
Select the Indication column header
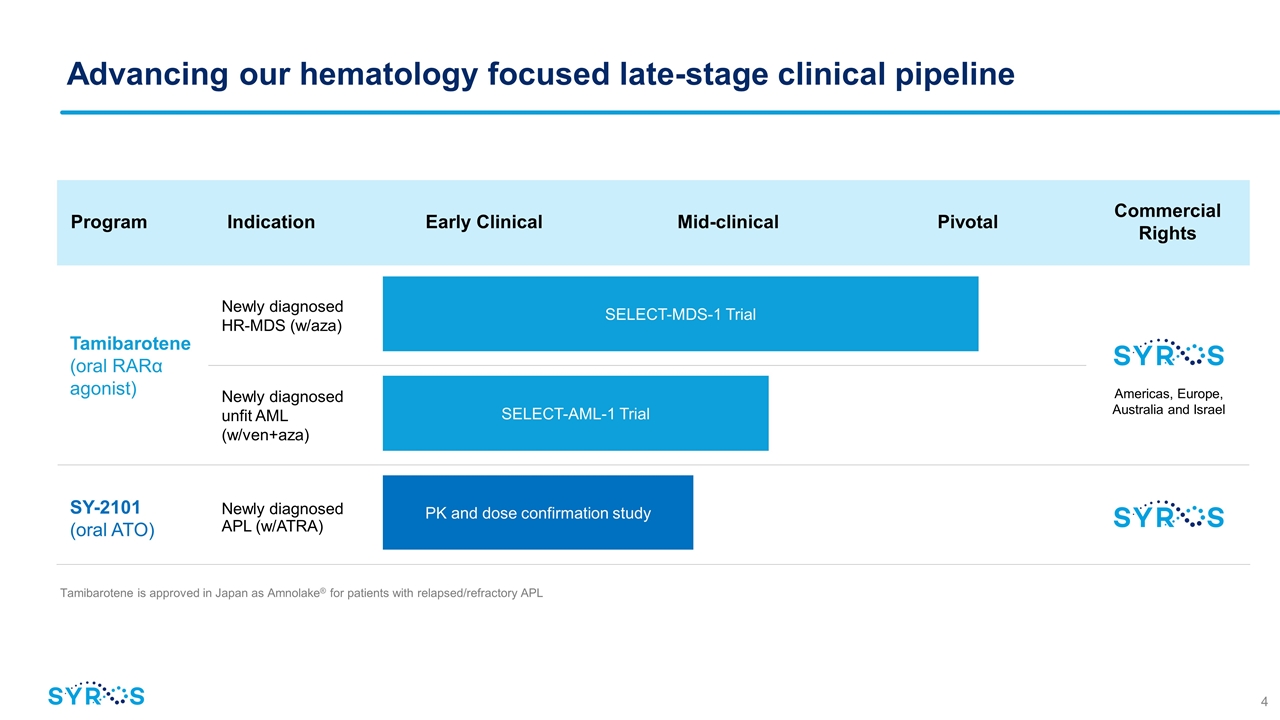point(271,222)
